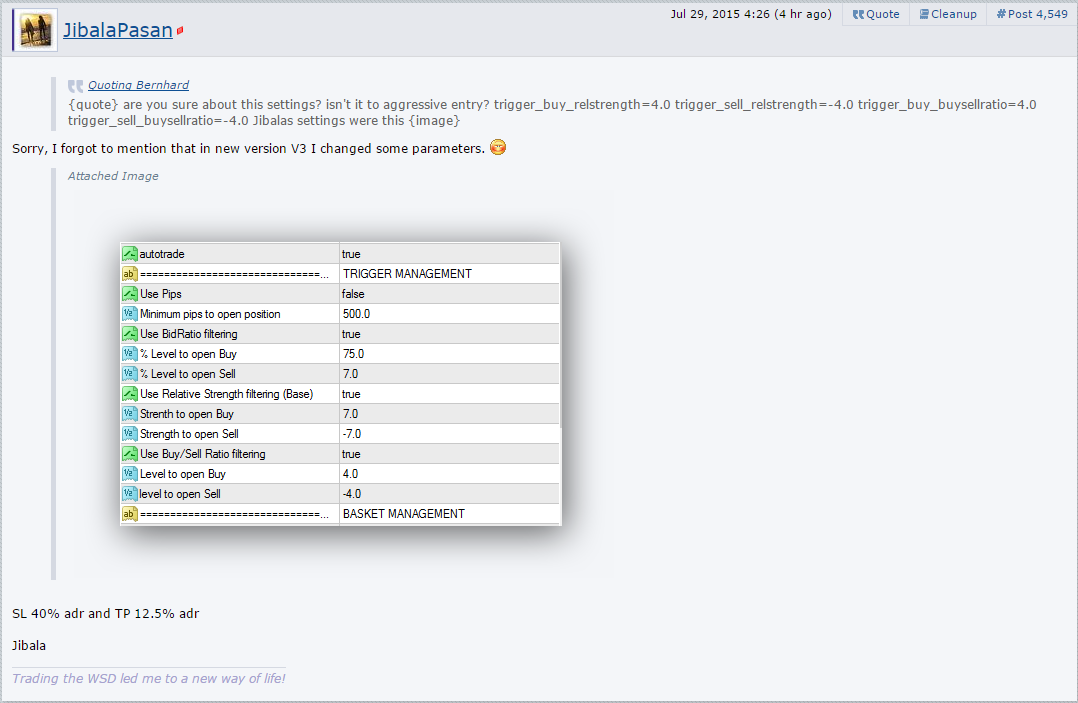This screenshot has width=1078, height=703.
Task: Select the 500.0 minimum pips value
Action: coord(450,313)
